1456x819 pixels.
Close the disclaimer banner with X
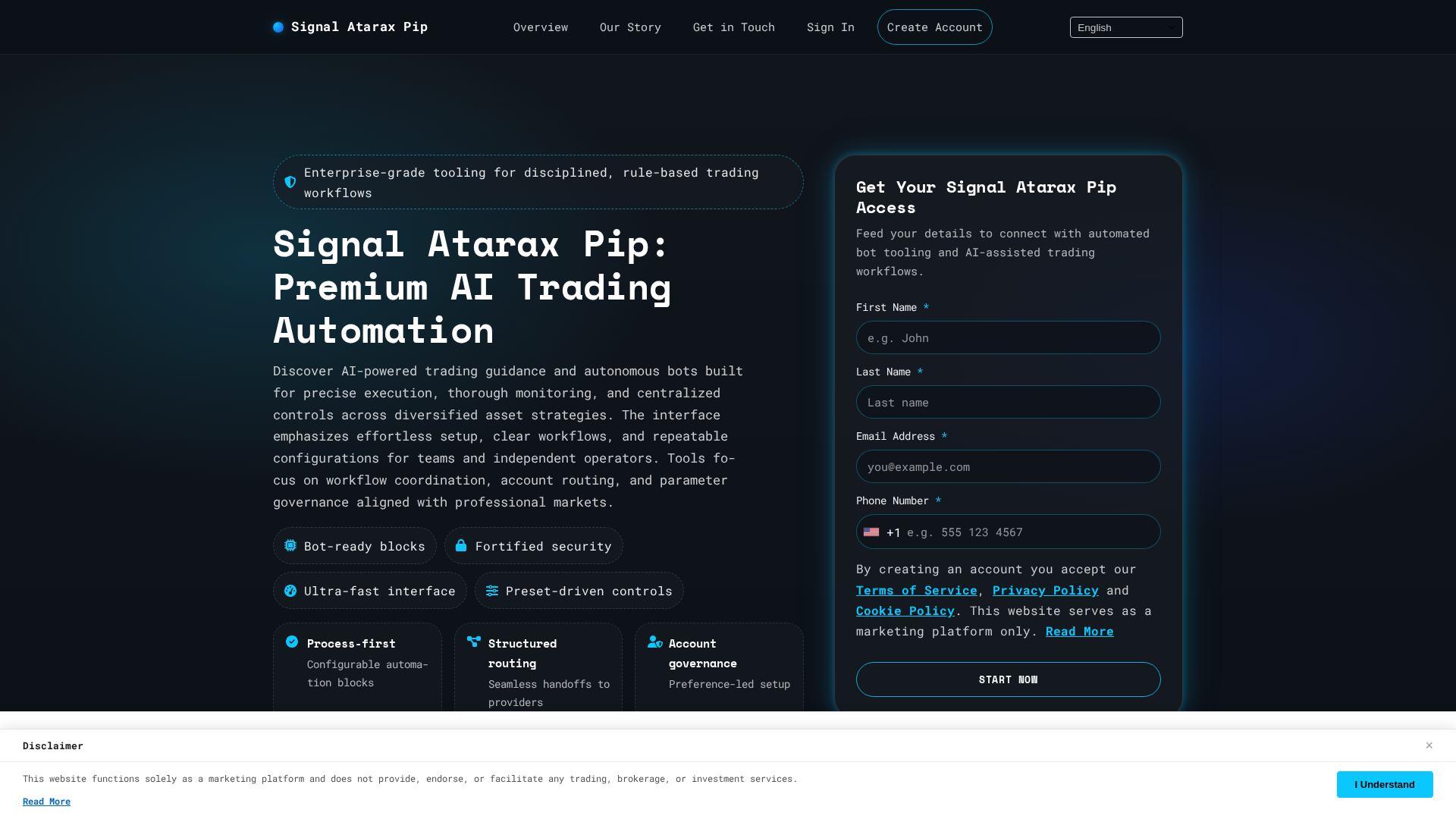(1429, 745)
